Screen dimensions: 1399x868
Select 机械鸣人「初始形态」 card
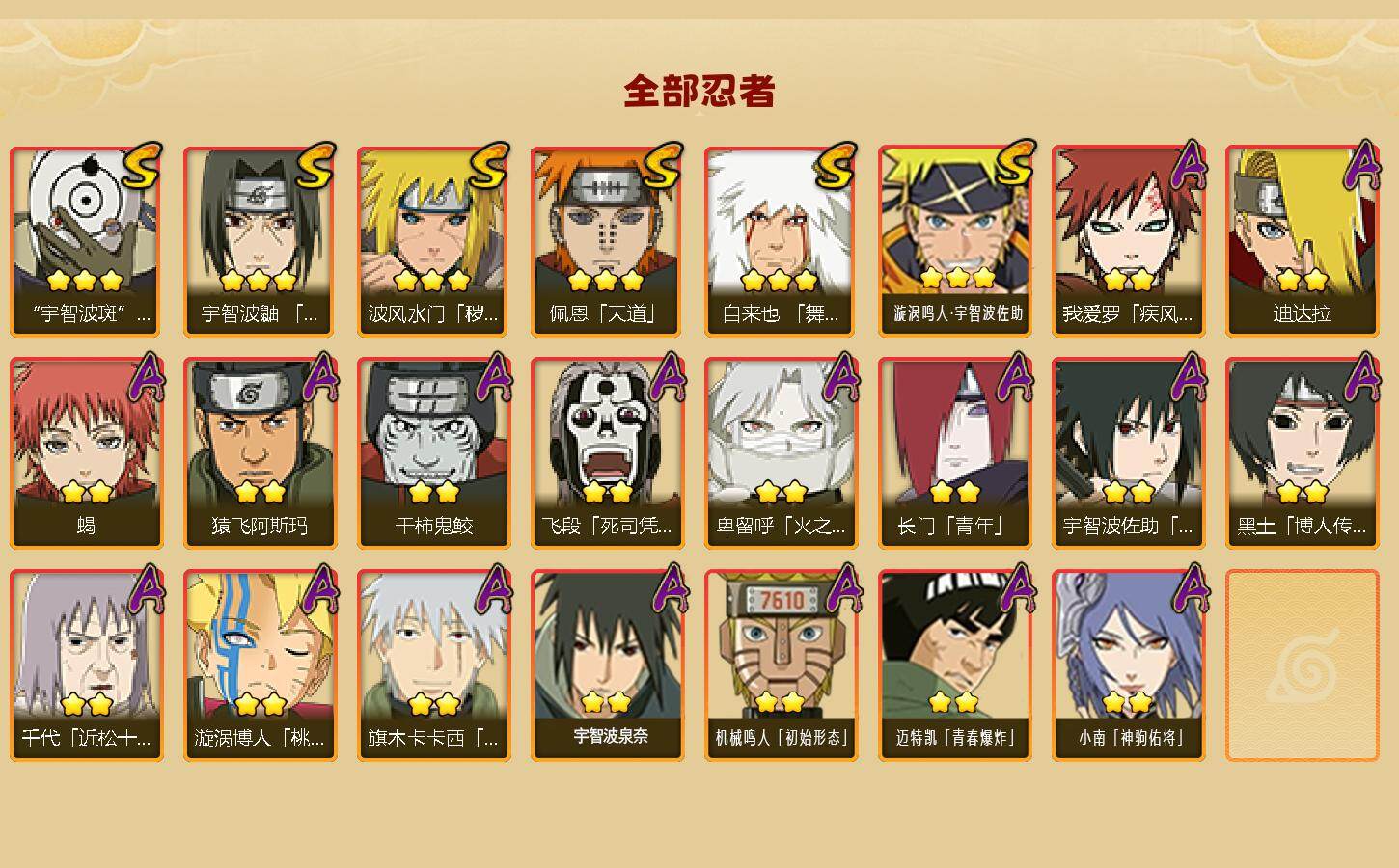pyautogui.click(x=781, y=665)
